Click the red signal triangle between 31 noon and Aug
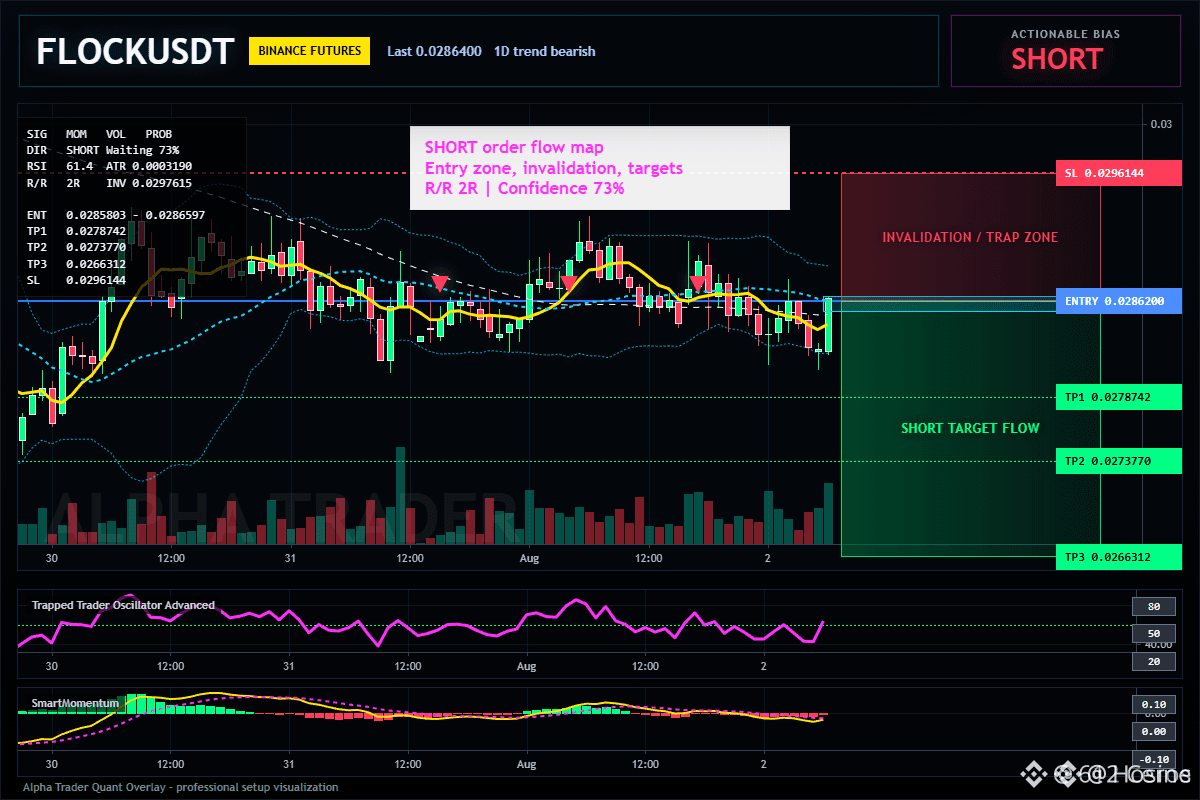 (x=440, y=284)
